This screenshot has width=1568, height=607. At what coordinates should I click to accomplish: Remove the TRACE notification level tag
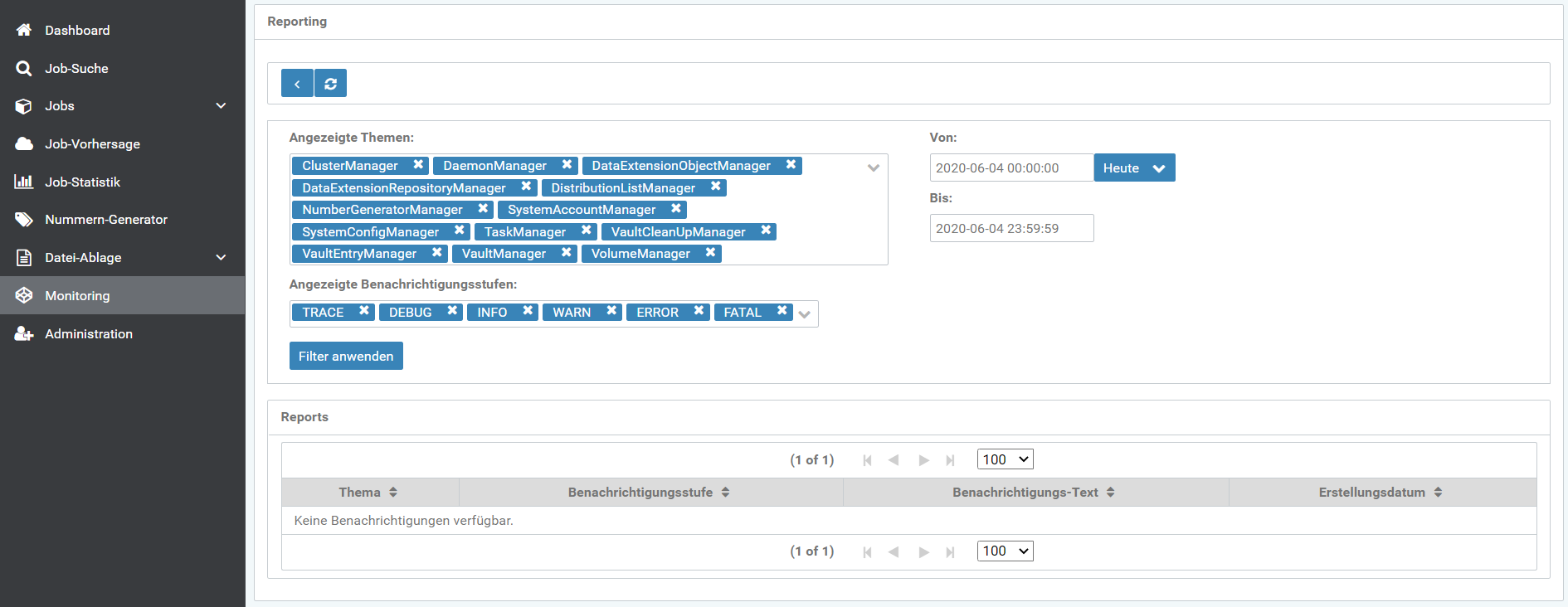click(363, 311)
